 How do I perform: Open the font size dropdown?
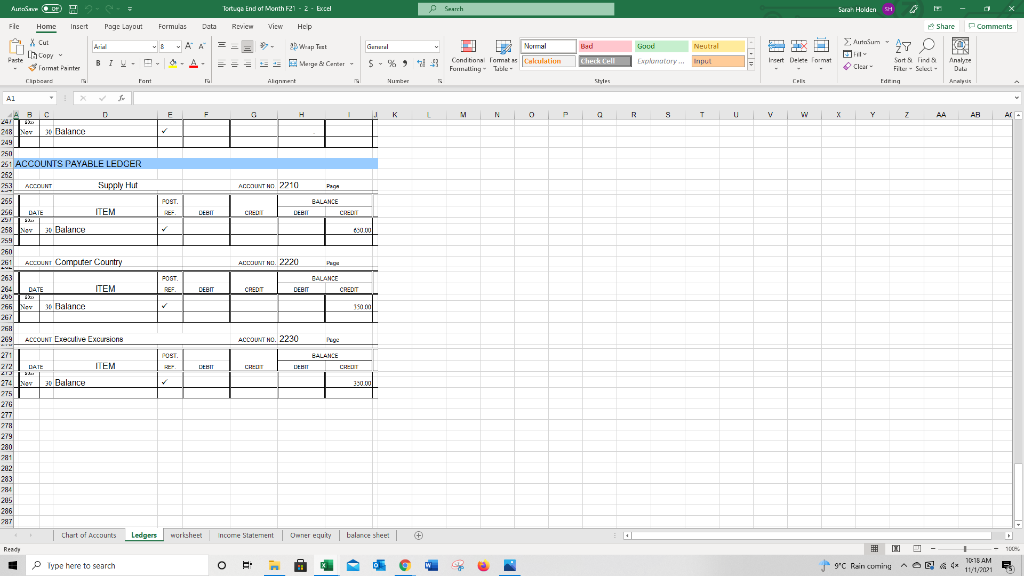pos(178,47)
